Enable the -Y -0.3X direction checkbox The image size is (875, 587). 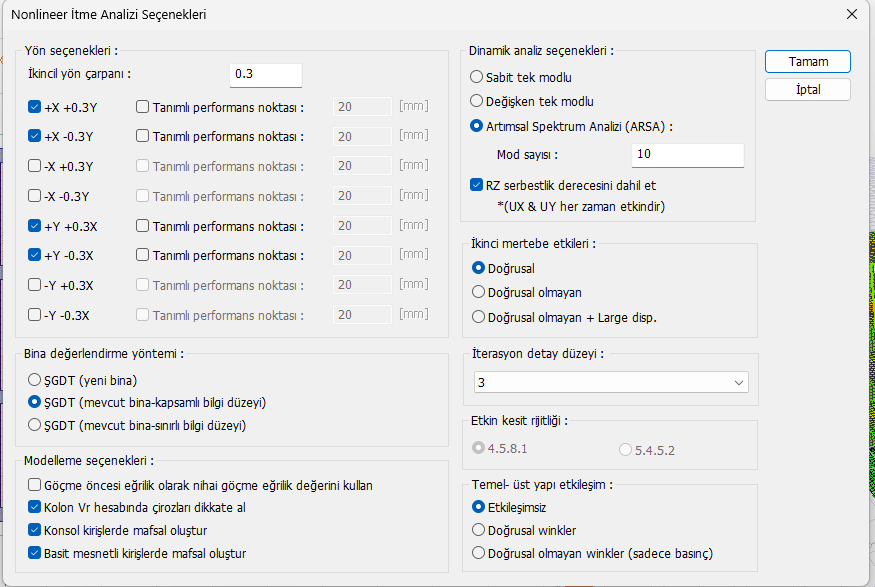pyautogui.click(x=35, y=315)
